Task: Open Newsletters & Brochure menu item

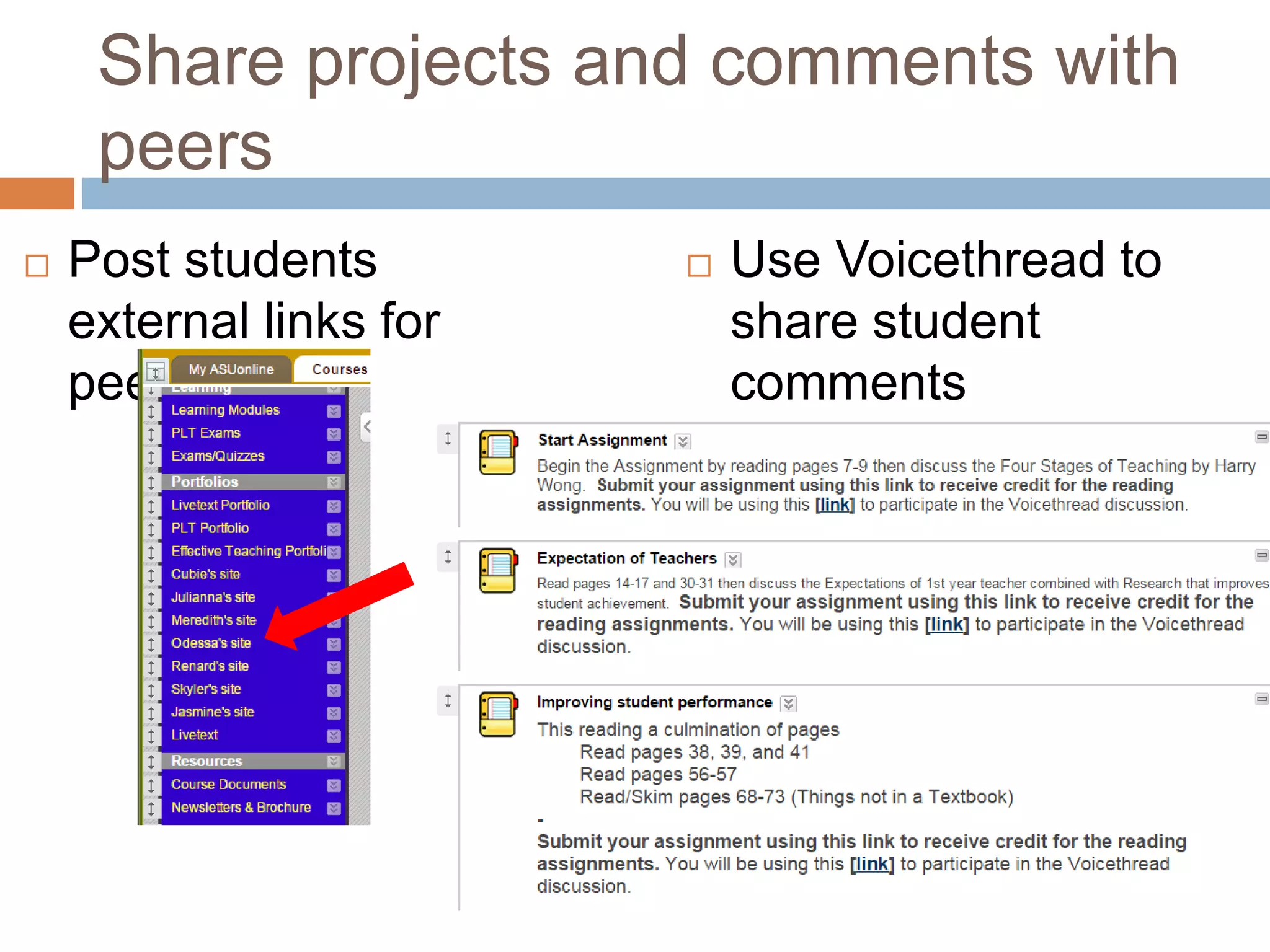Action: tap(241, 807)
